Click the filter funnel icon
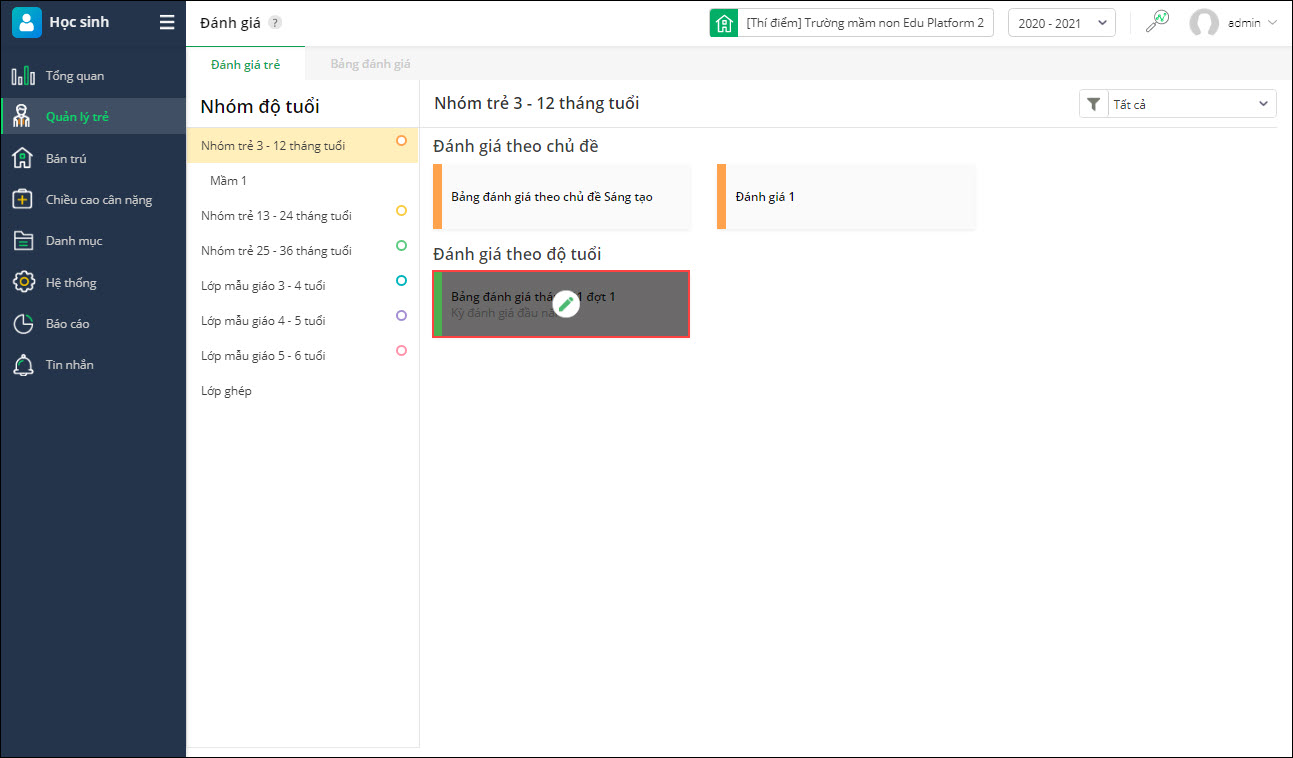 tap(1094, 104)
